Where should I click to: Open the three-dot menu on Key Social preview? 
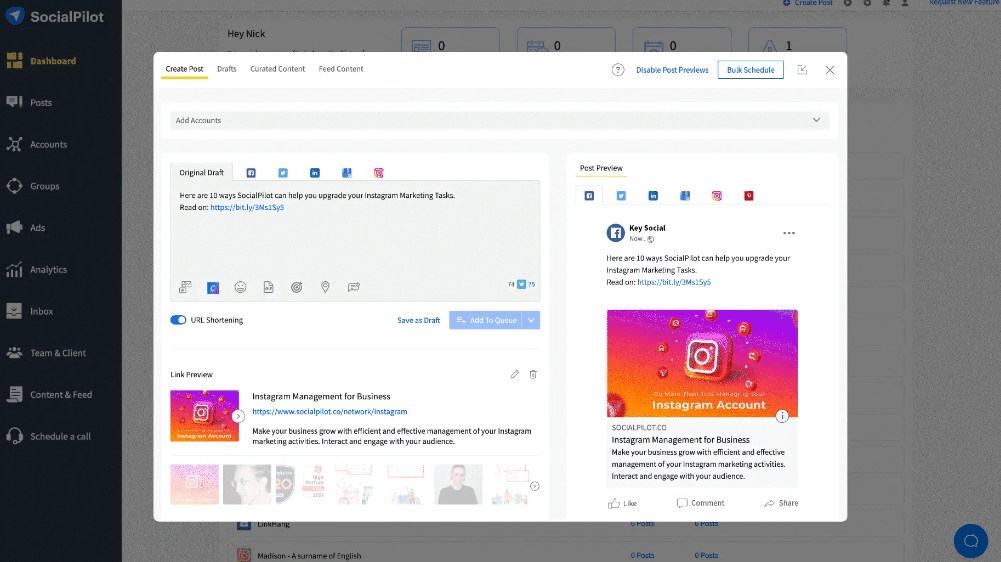point(789,233)
